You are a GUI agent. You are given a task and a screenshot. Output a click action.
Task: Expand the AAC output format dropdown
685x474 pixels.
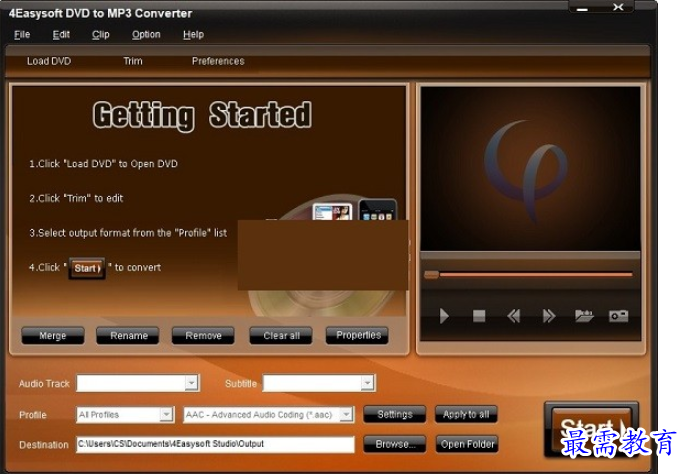click(x=346, y=414)
